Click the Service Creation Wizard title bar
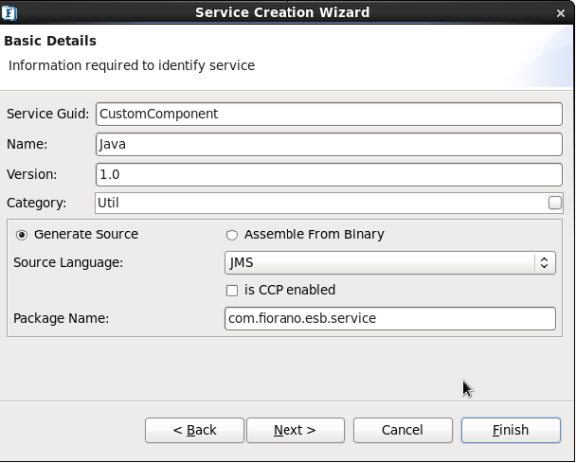576x463 pixels. [282, 12]
